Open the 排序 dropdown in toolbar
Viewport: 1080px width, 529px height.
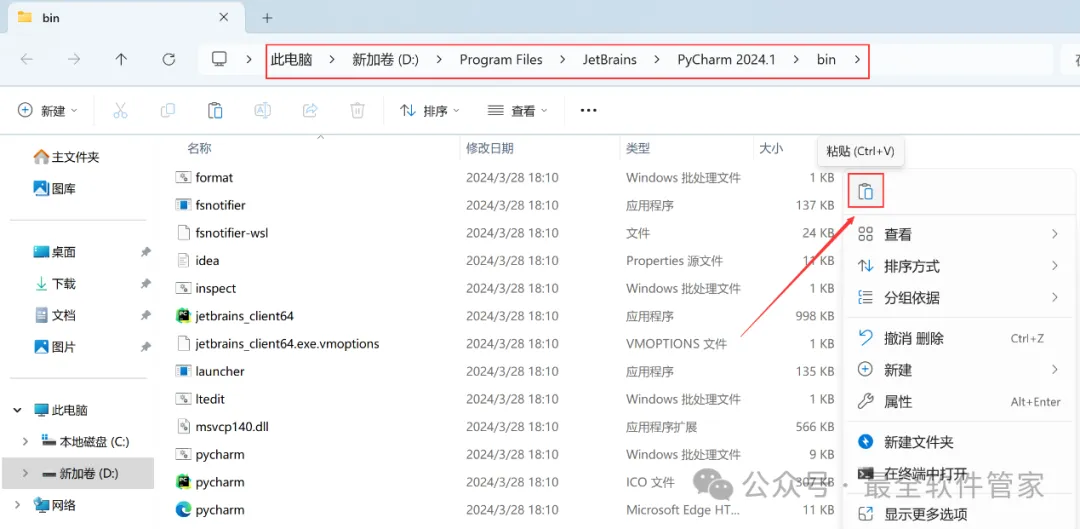pos(430,110)
